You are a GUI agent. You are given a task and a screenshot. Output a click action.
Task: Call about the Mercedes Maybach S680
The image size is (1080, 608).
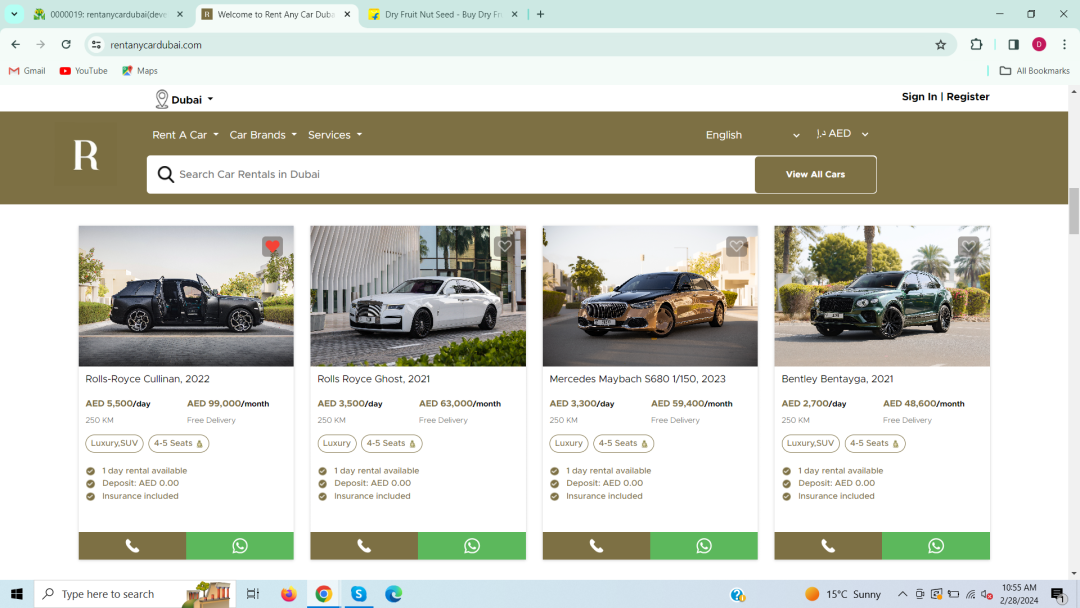click(x=596, y=546)
